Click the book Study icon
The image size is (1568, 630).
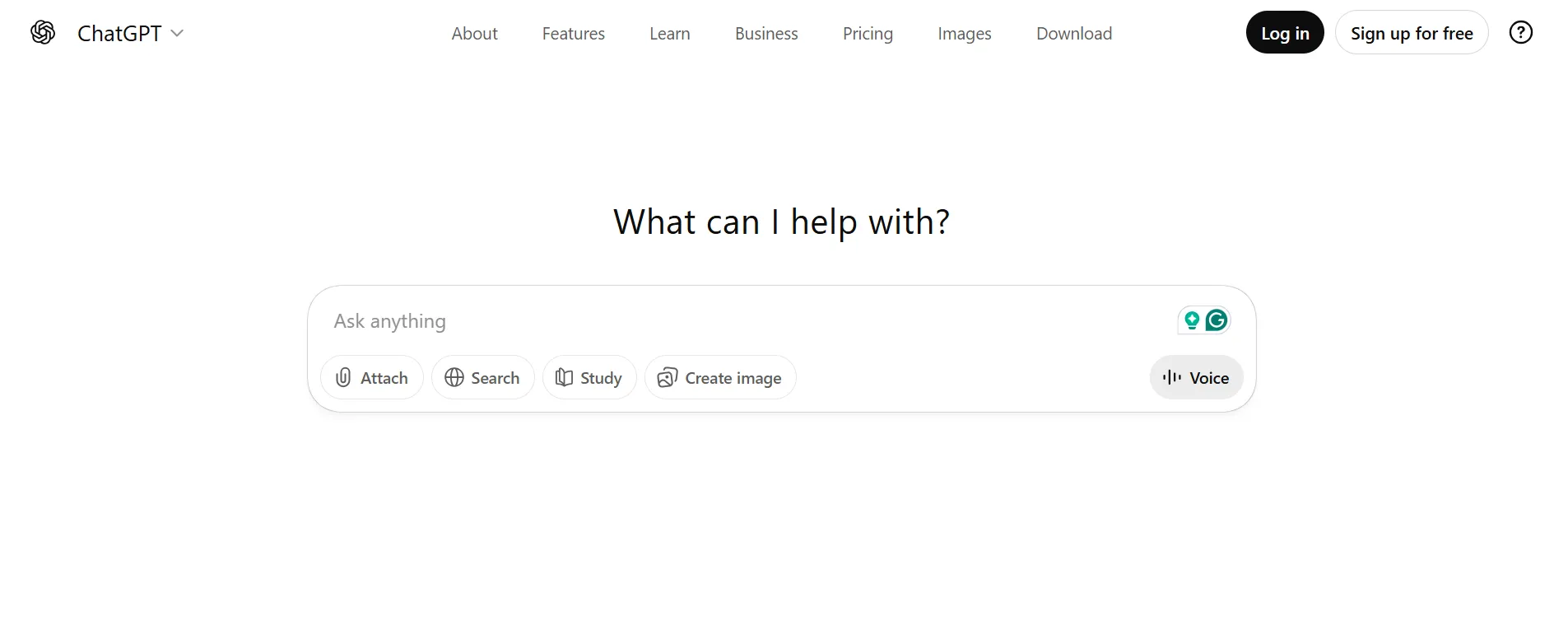click(564, 378)
